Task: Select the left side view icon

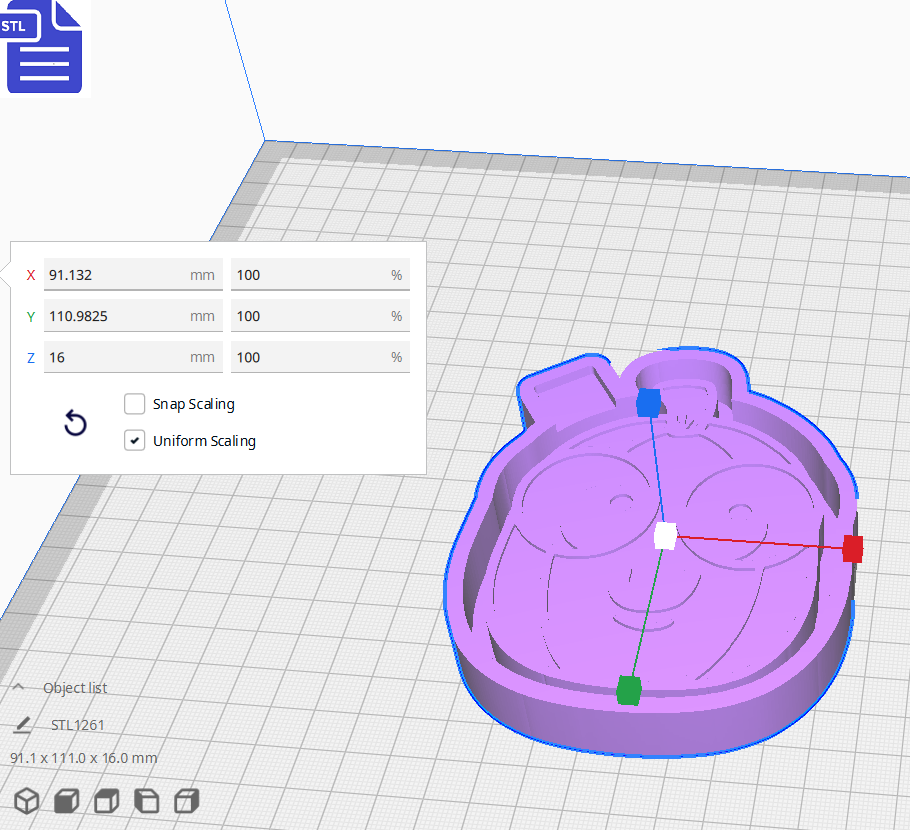Action: point(144,801)
